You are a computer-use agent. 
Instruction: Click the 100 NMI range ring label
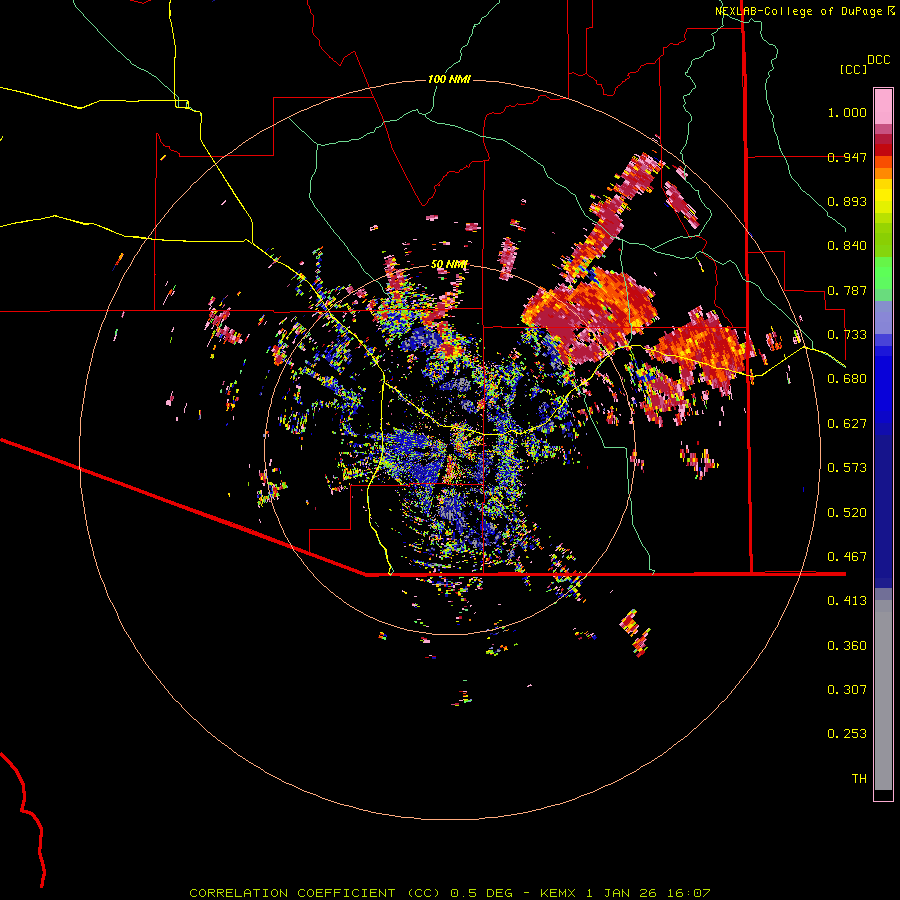449,79
